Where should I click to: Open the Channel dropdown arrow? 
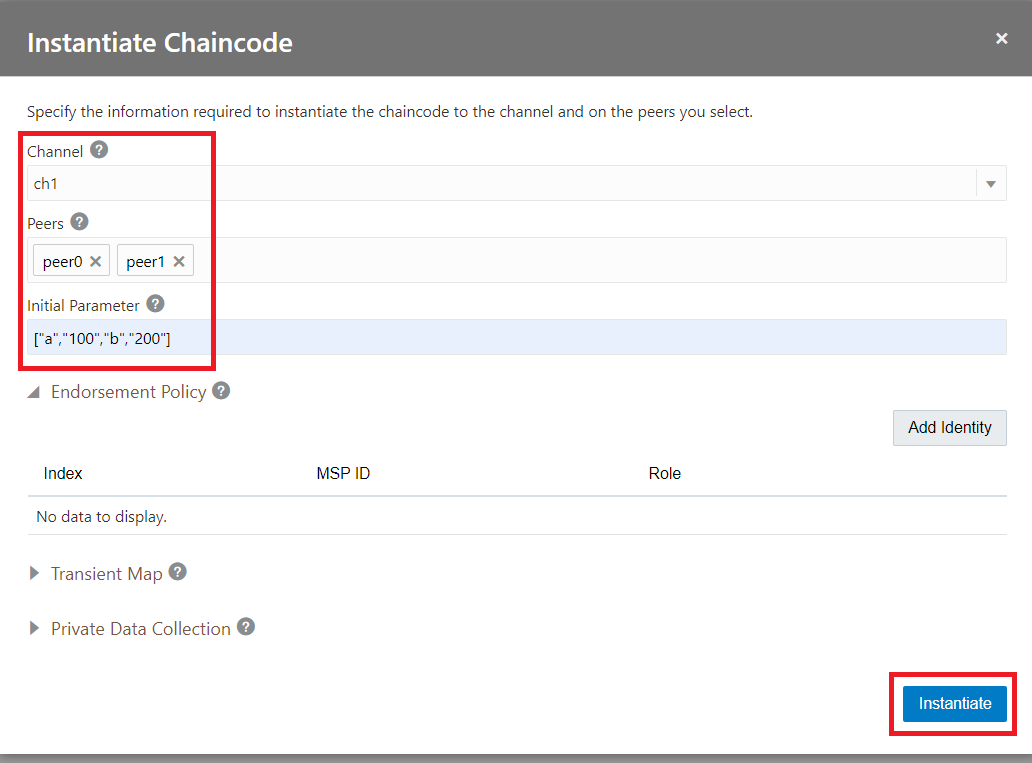(x=991, y=184)
